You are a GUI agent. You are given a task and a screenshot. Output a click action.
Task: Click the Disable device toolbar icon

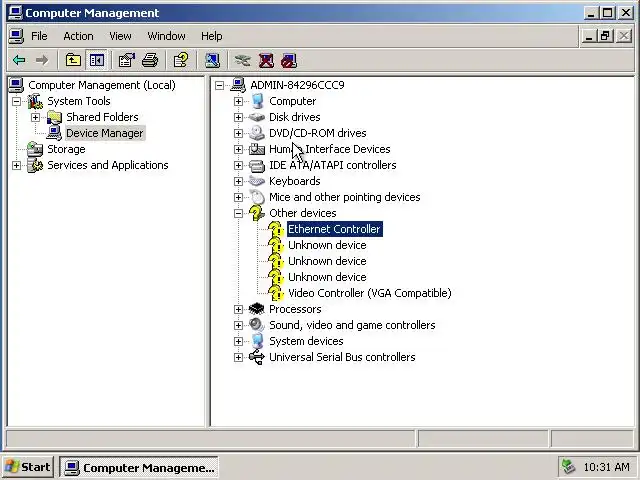click(x=289, y=60)
